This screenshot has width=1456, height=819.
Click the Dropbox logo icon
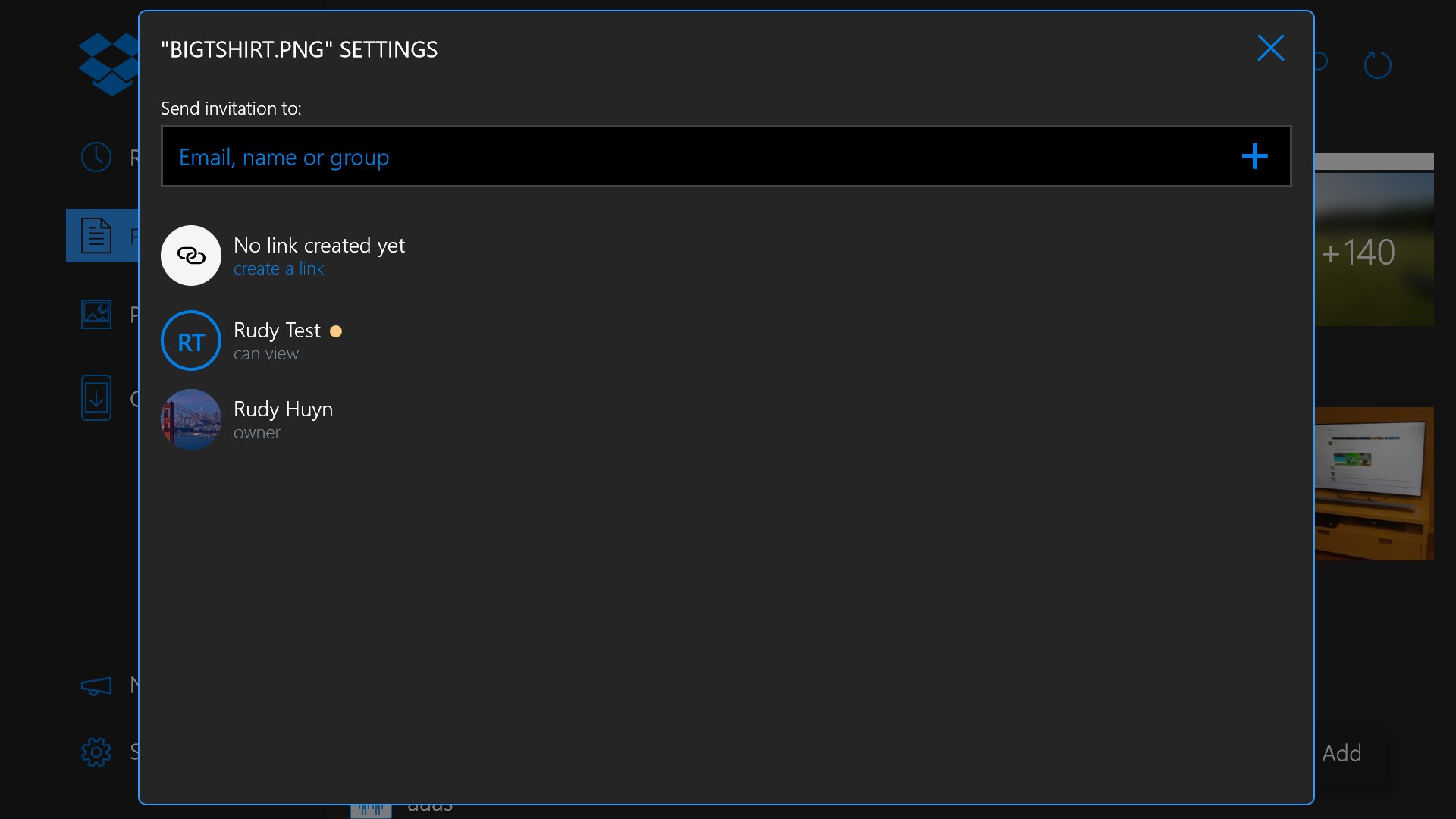coord(108,64)
